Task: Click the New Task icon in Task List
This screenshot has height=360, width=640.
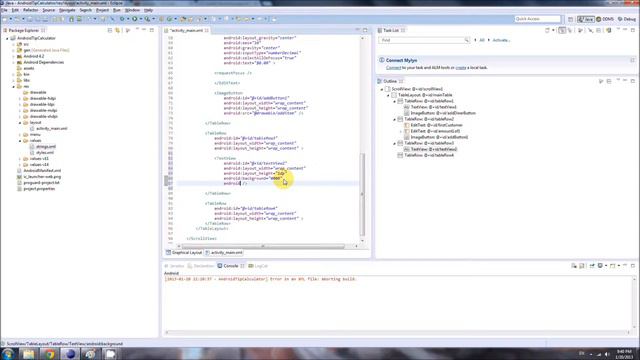Action: point(547,30)
